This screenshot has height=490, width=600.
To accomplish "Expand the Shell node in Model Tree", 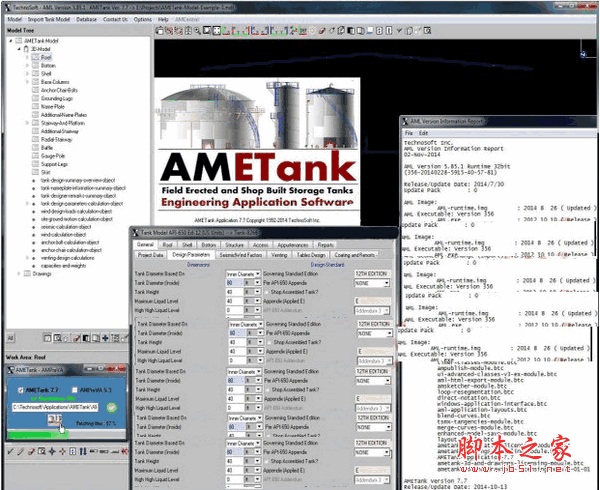I will (x=27, y=74).
